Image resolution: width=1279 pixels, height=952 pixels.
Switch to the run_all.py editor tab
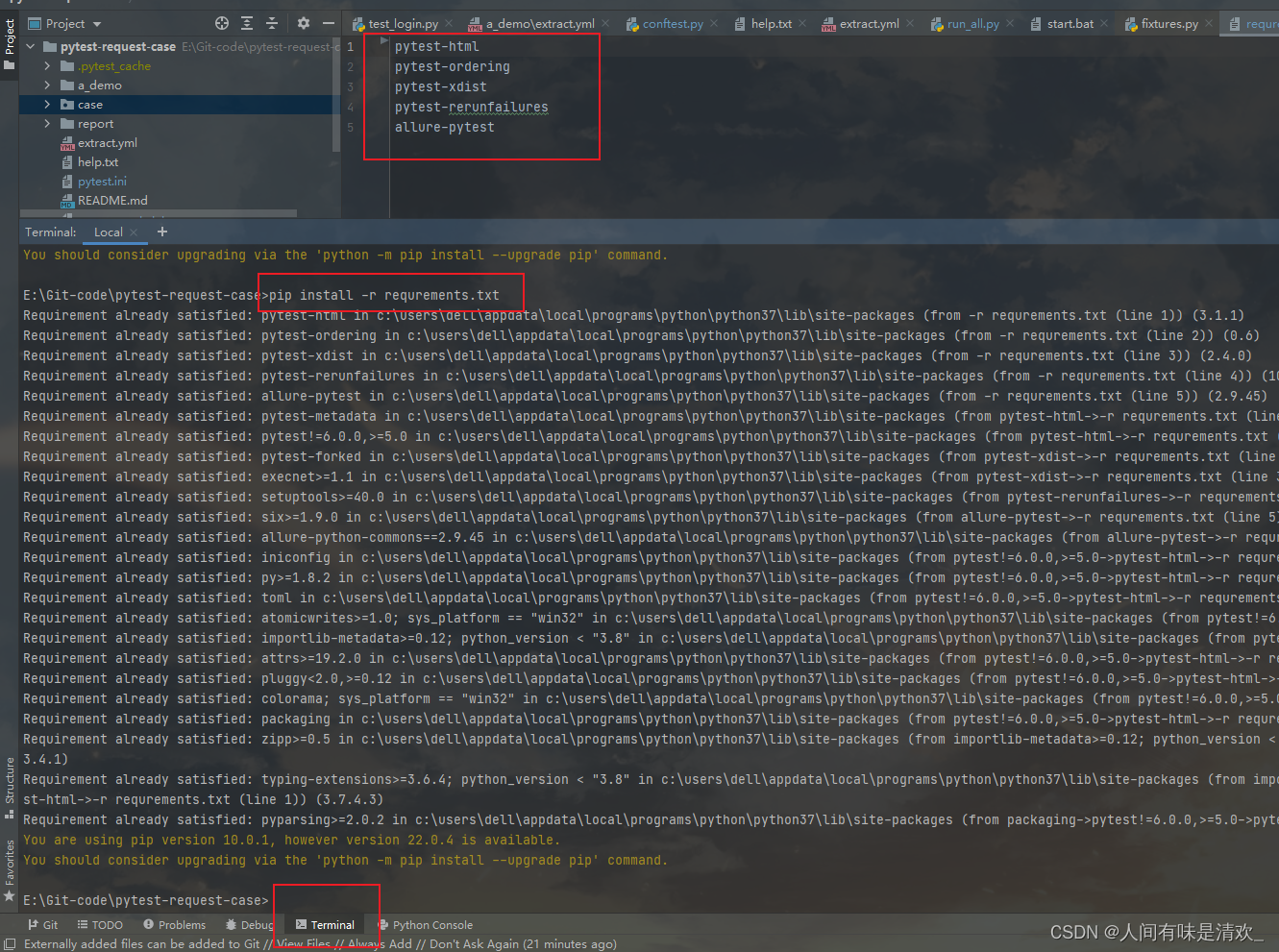click(972, 24)
